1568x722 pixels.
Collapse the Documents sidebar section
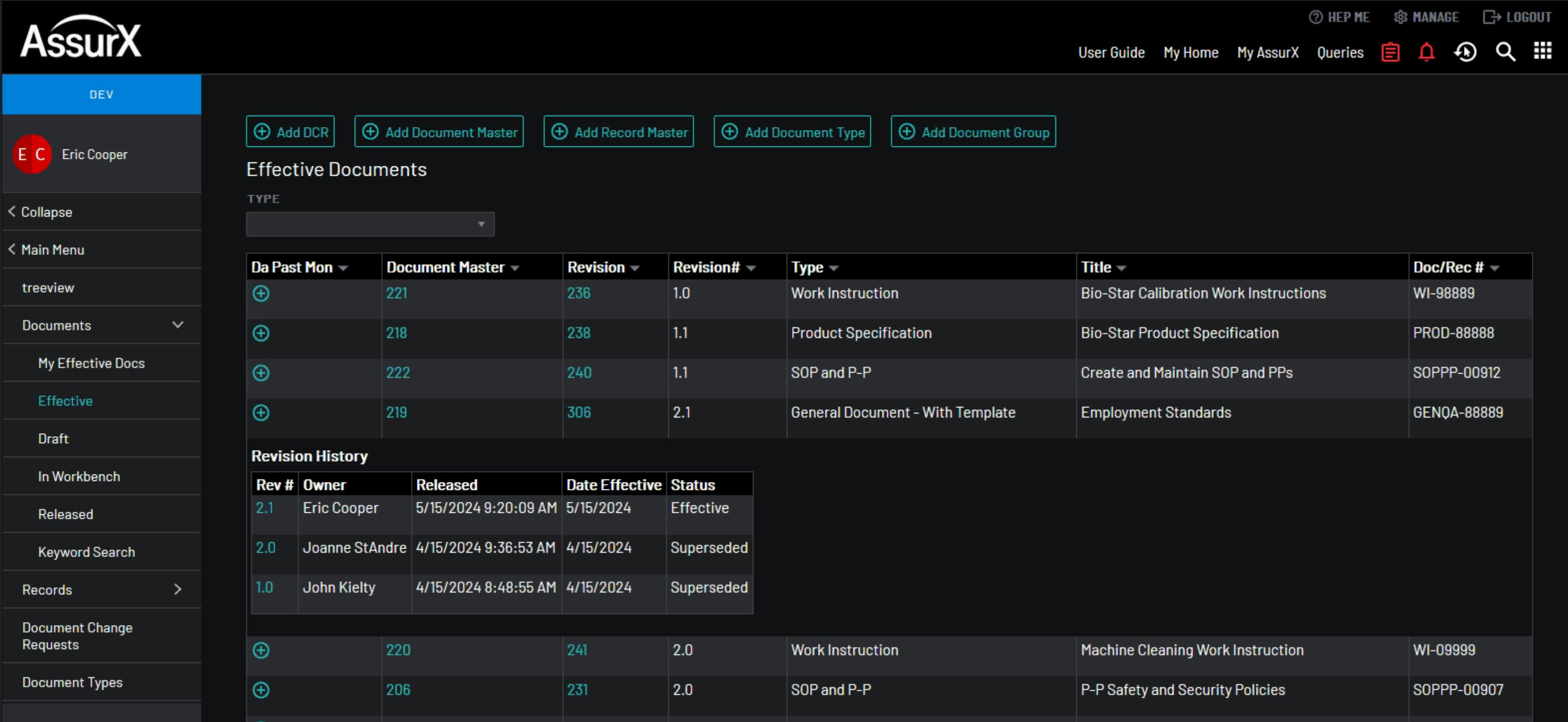(178, 326)
